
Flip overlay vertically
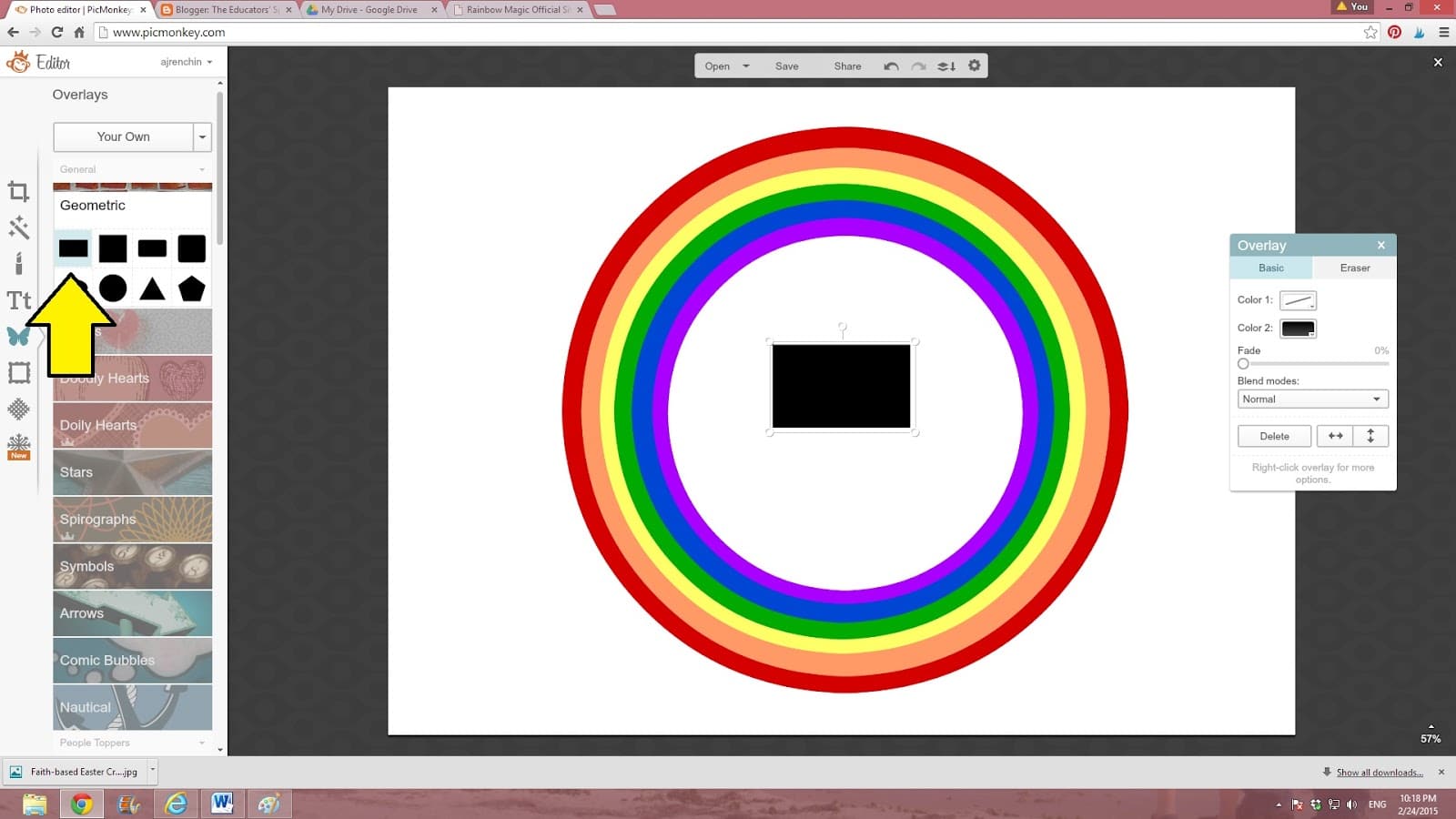pyautogui.click(x=1370, y=436)
